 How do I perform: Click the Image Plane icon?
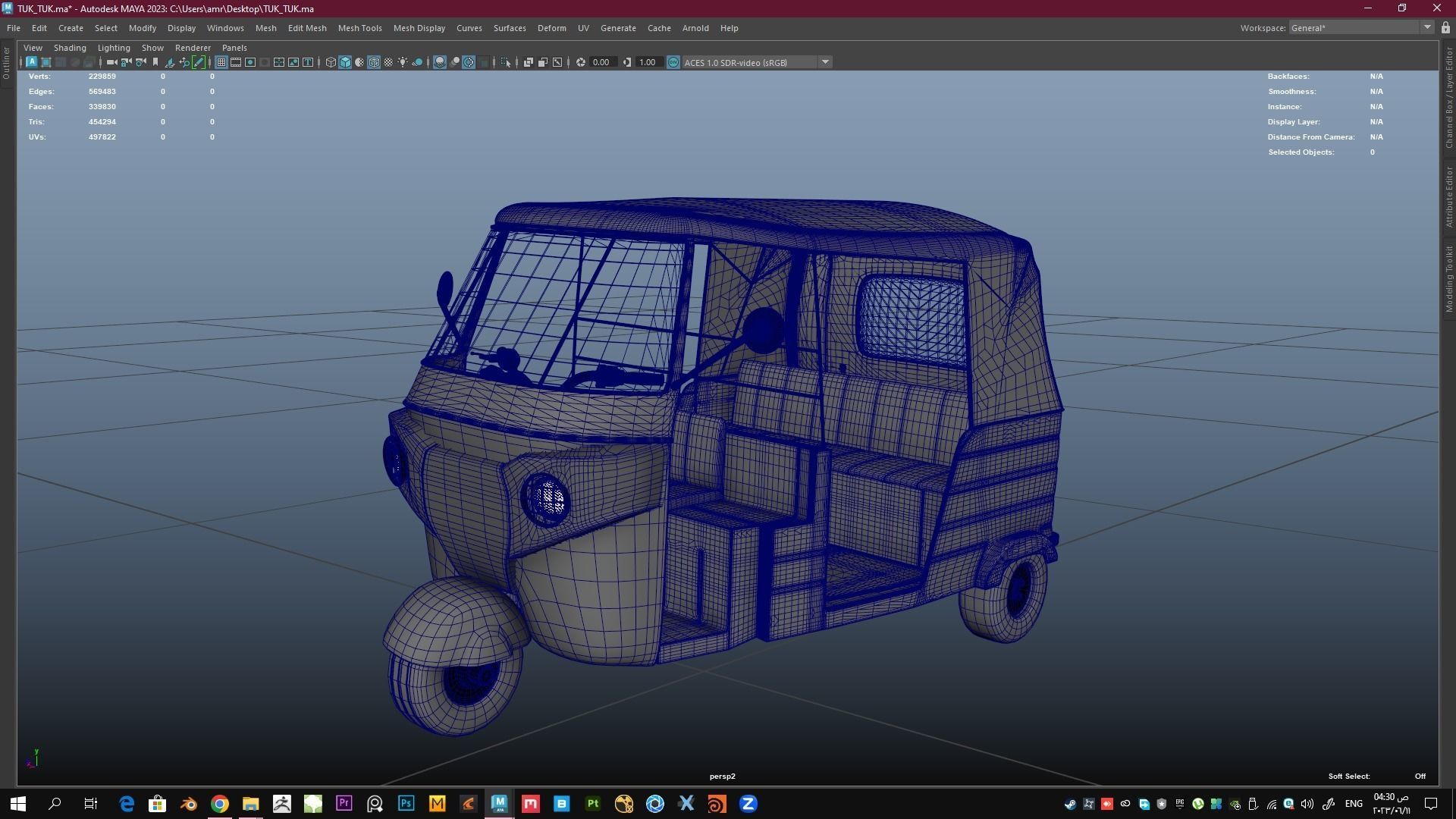coord(170,62)
